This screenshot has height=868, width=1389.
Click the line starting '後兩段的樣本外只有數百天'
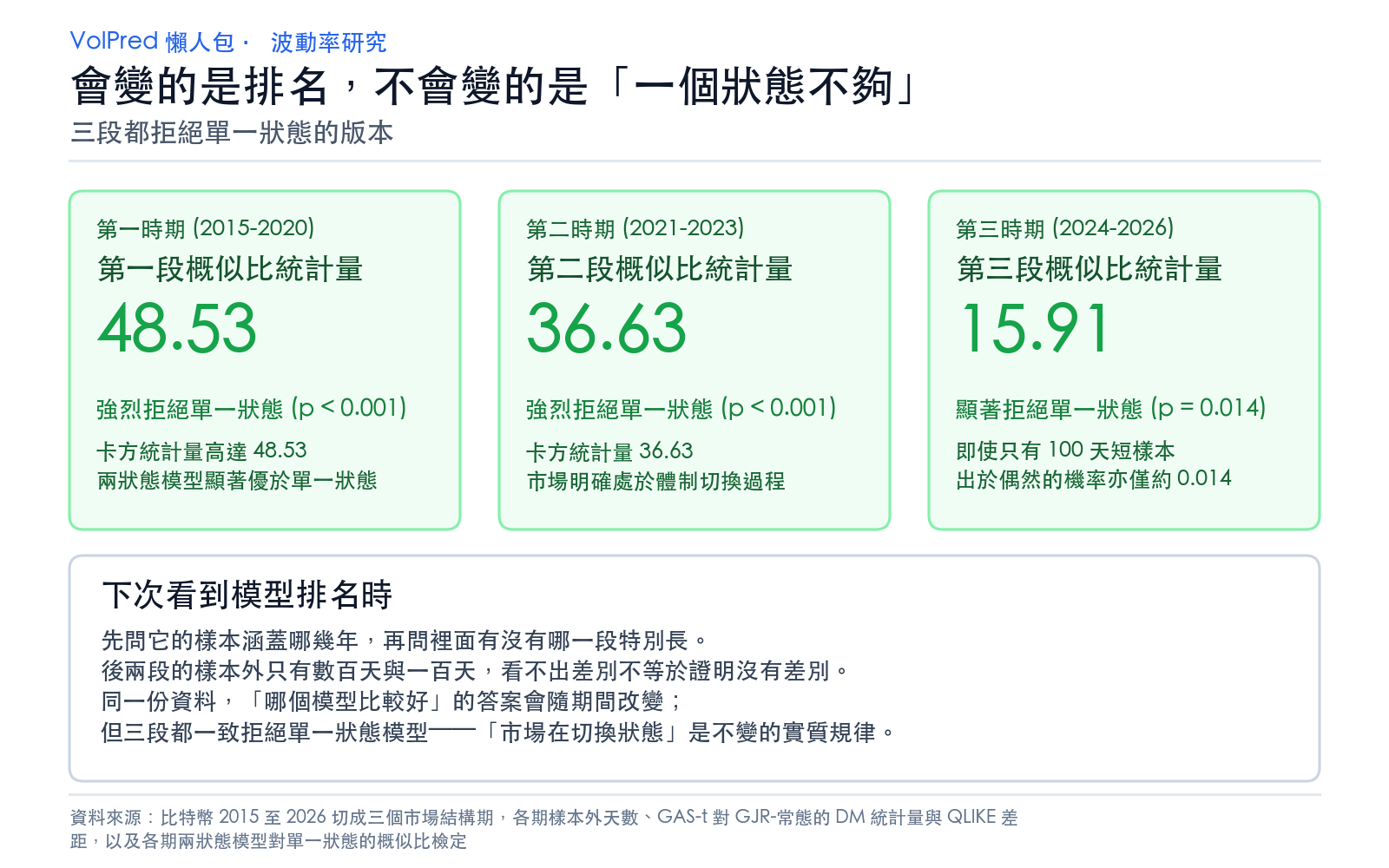[x=475, y=672]
